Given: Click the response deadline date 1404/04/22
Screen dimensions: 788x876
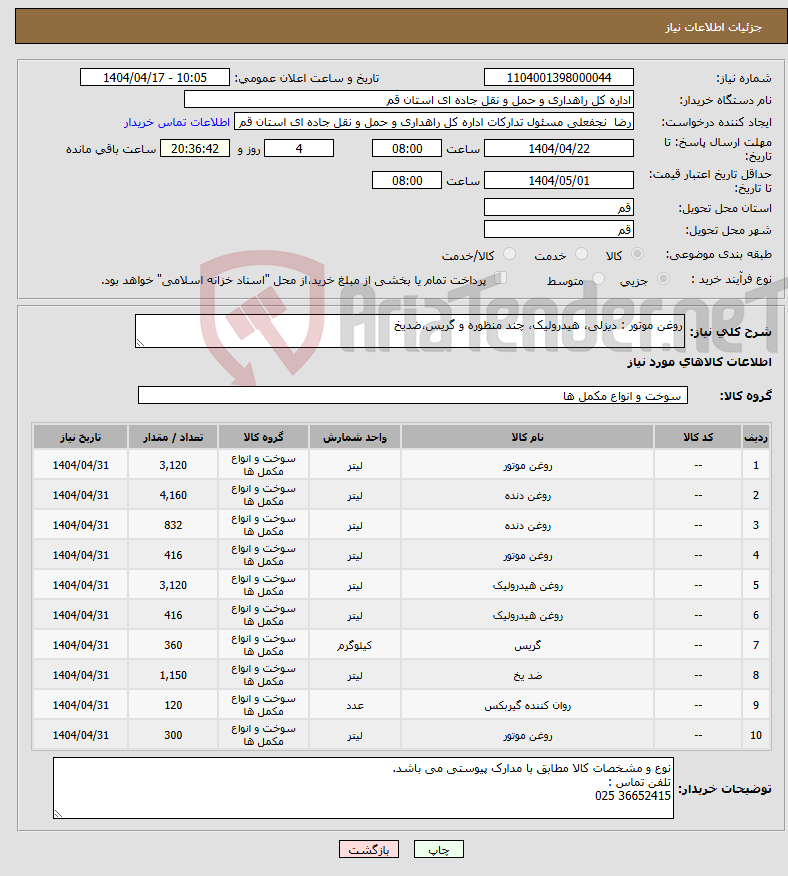Looking at the screenshot, I should click(x=559, y=149).
